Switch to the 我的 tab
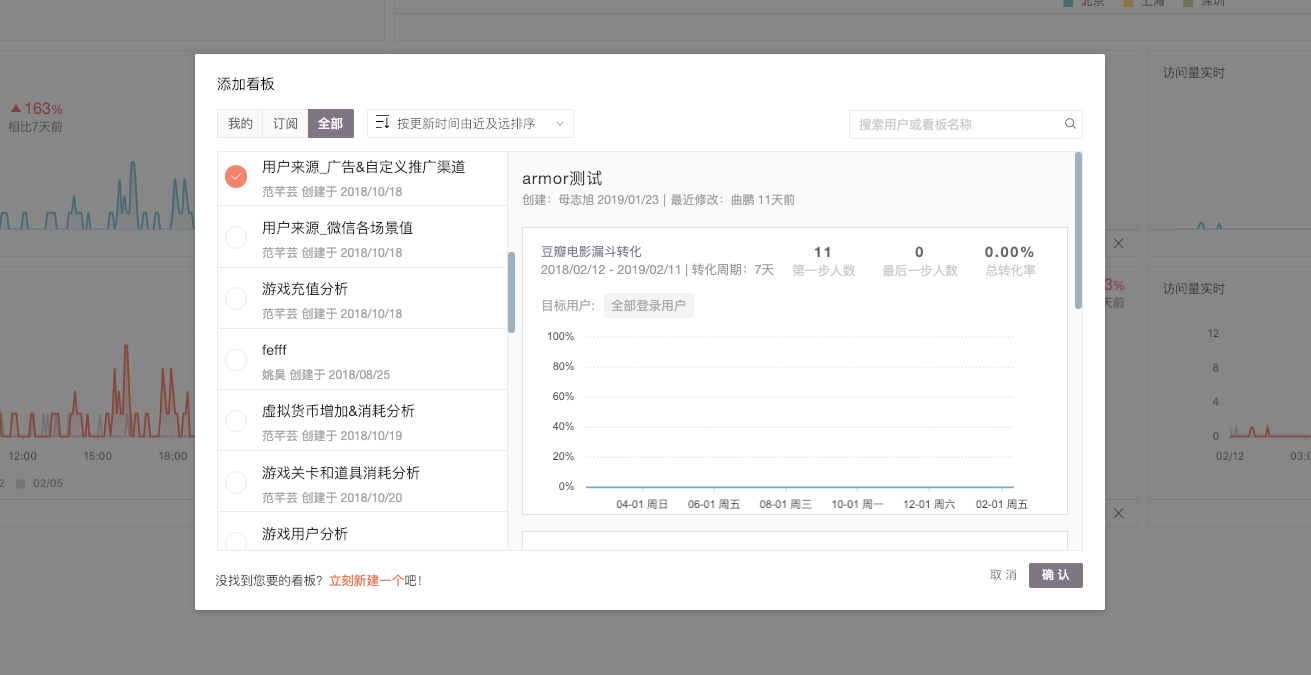Screen dimensions: 1311x675 tap(240, 124)
